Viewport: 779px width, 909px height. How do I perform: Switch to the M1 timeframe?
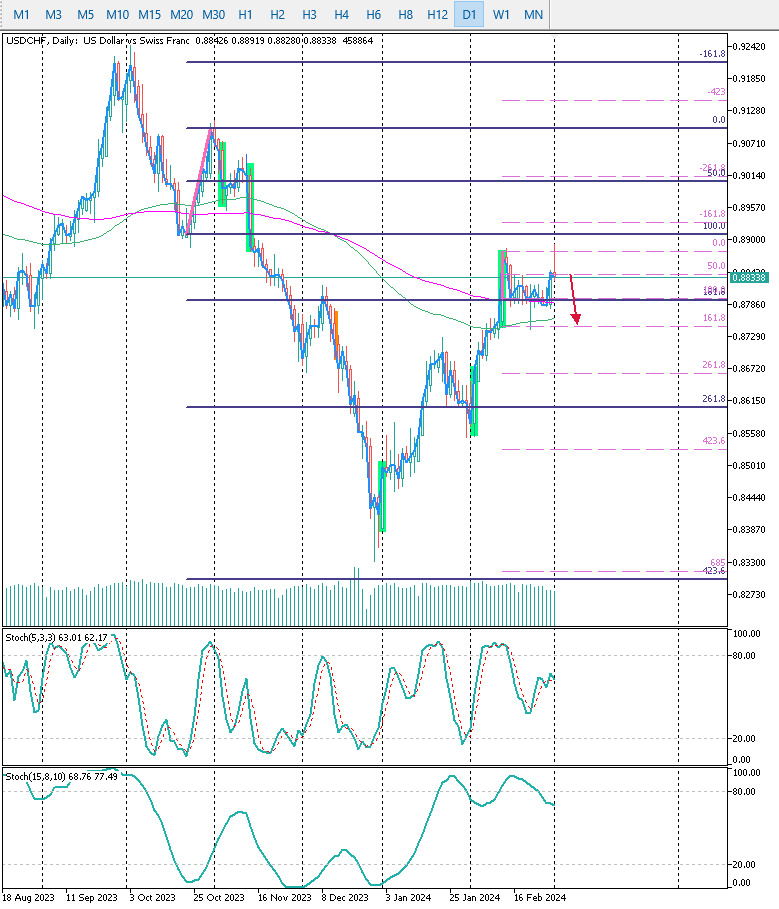tap(21, 14)
